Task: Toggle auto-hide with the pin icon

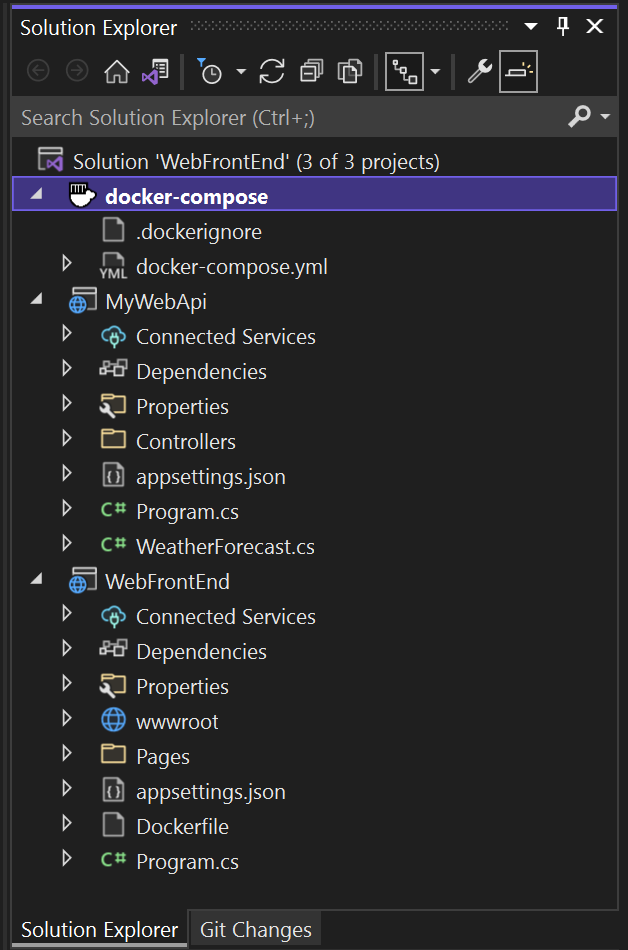Action: [562, 27]
